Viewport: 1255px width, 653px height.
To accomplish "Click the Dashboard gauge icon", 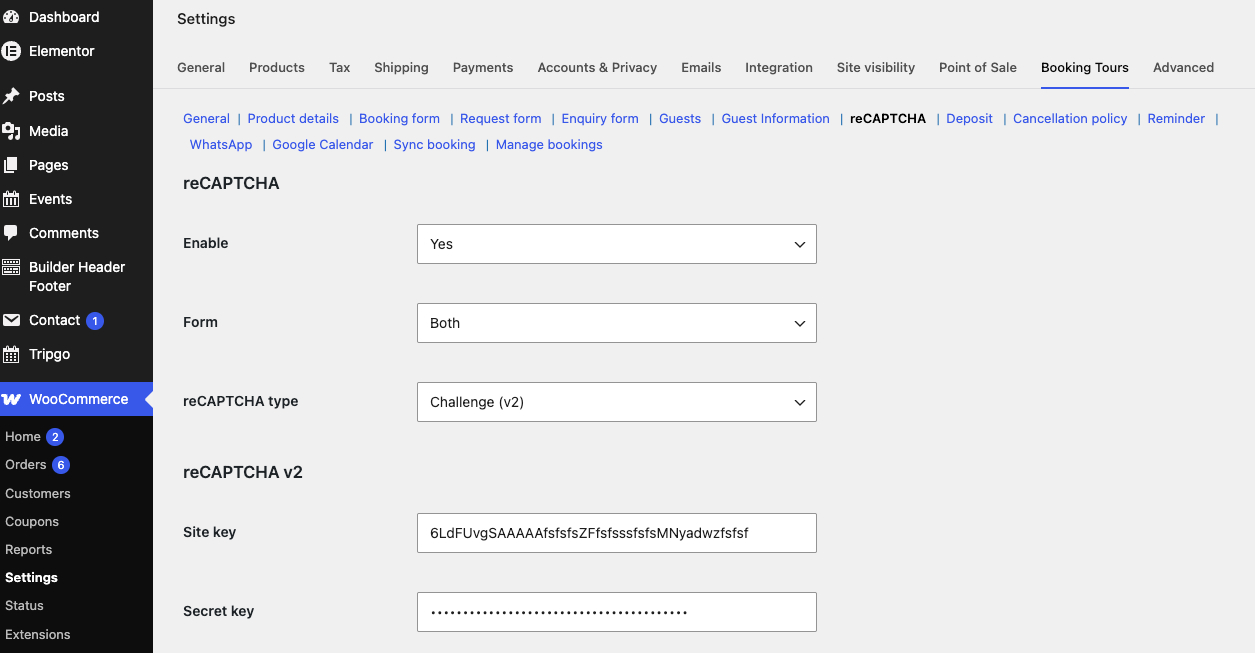I will pos(11,17).
